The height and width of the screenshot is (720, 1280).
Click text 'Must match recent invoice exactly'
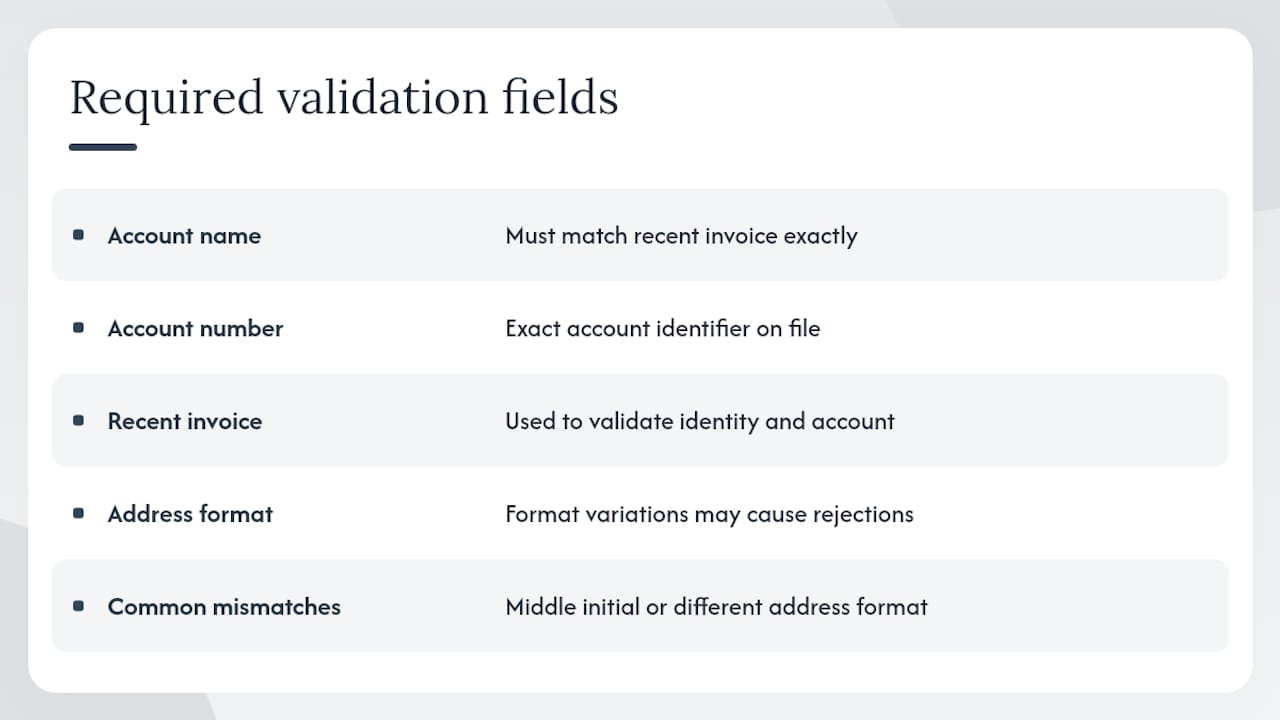pyautogui.click(x=681, y=236)
